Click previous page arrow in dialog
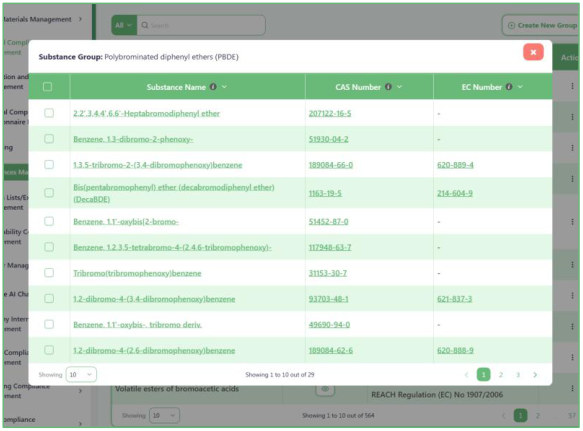583x431 pixels. click(x=466, y=374)
